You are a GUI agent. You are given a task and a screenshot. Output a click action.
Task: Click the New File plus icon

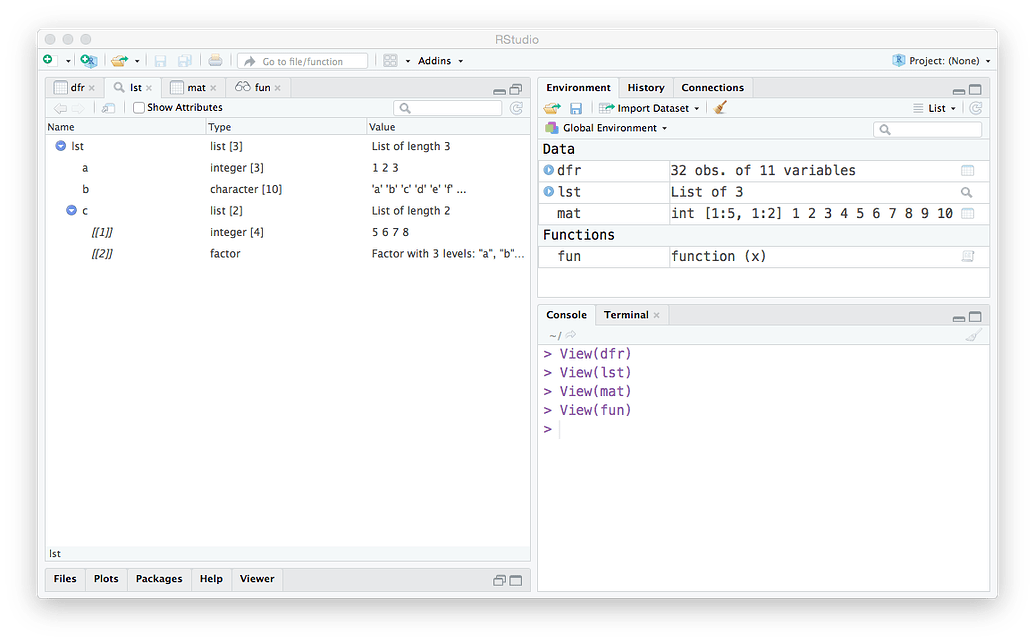pyautogui.click(x=48, y=60)
